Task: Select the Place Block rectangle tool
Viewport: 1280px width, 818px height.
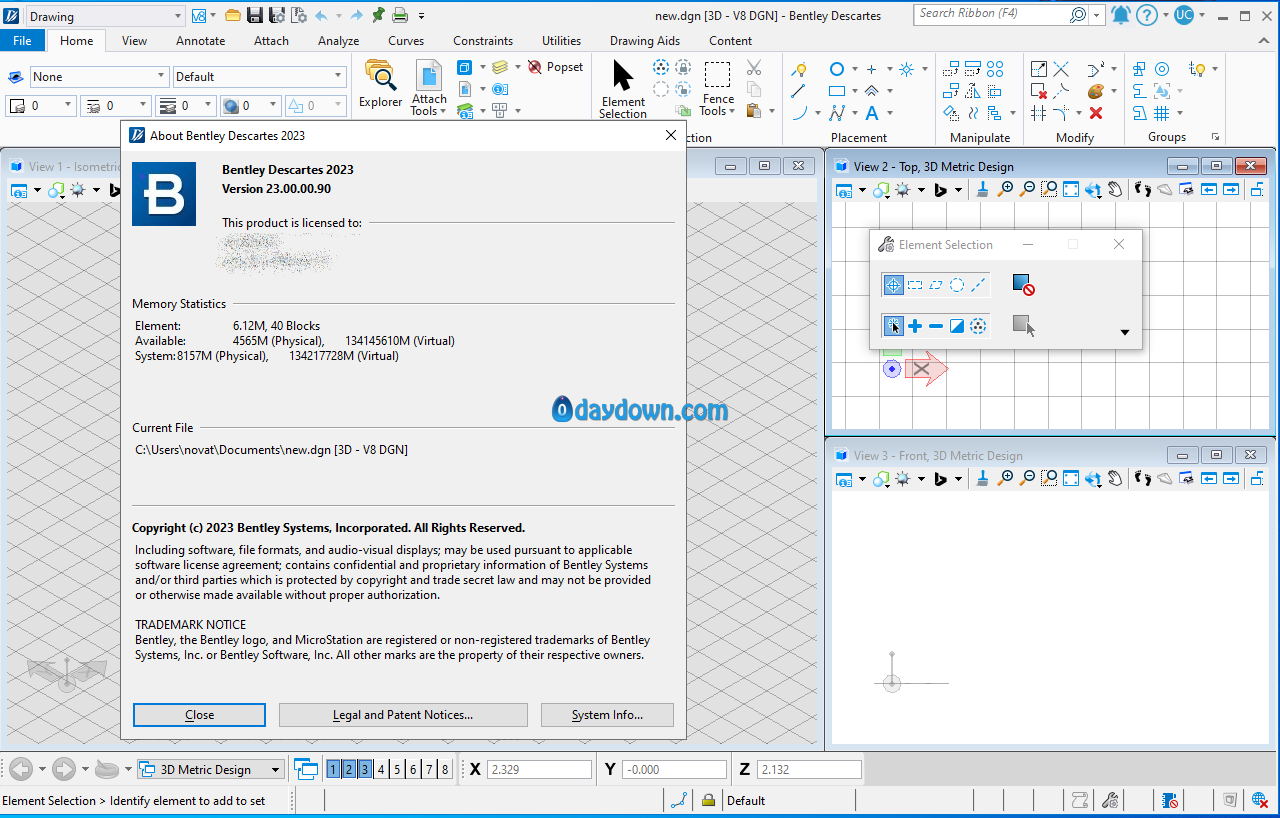Action: tap(837, 91)
